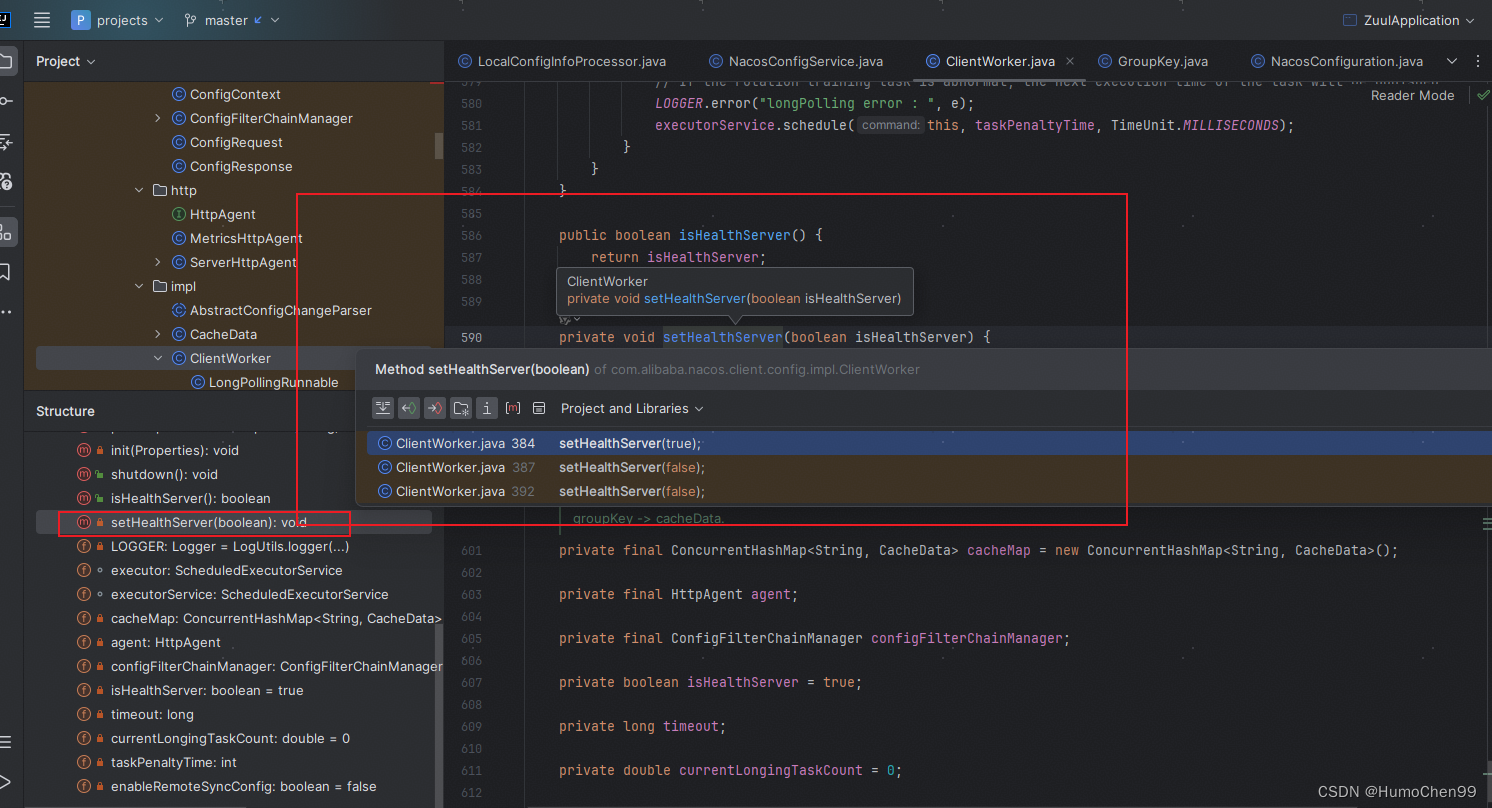Open the master branch dropdown
1492x808 pixels.
point(232,20)
